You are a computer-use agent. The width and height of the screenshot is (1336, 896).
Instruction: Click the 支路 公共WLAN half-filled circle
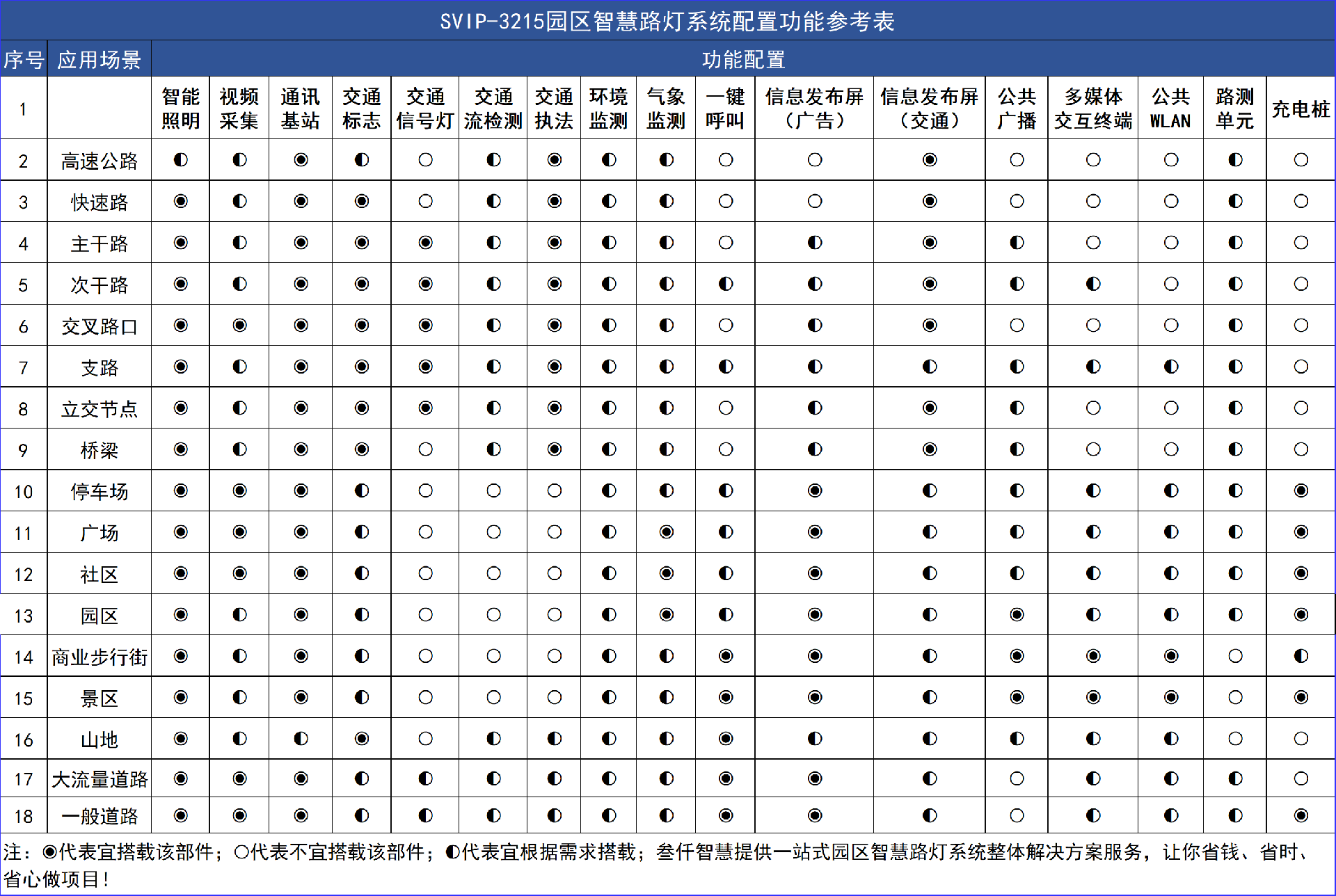coord(1171,367)
